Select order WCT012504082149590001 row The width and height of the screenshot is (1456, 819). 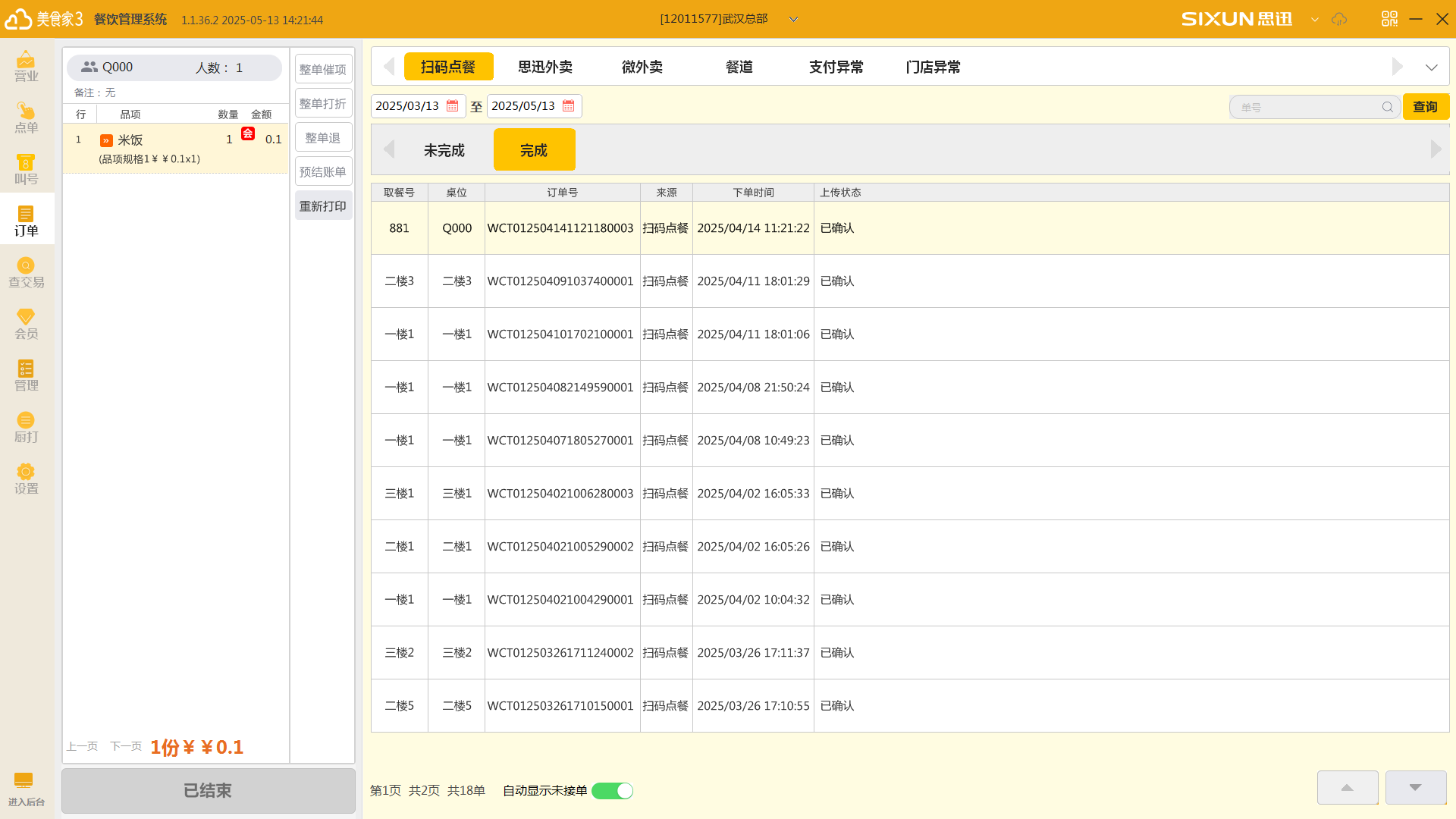[910, 388]
